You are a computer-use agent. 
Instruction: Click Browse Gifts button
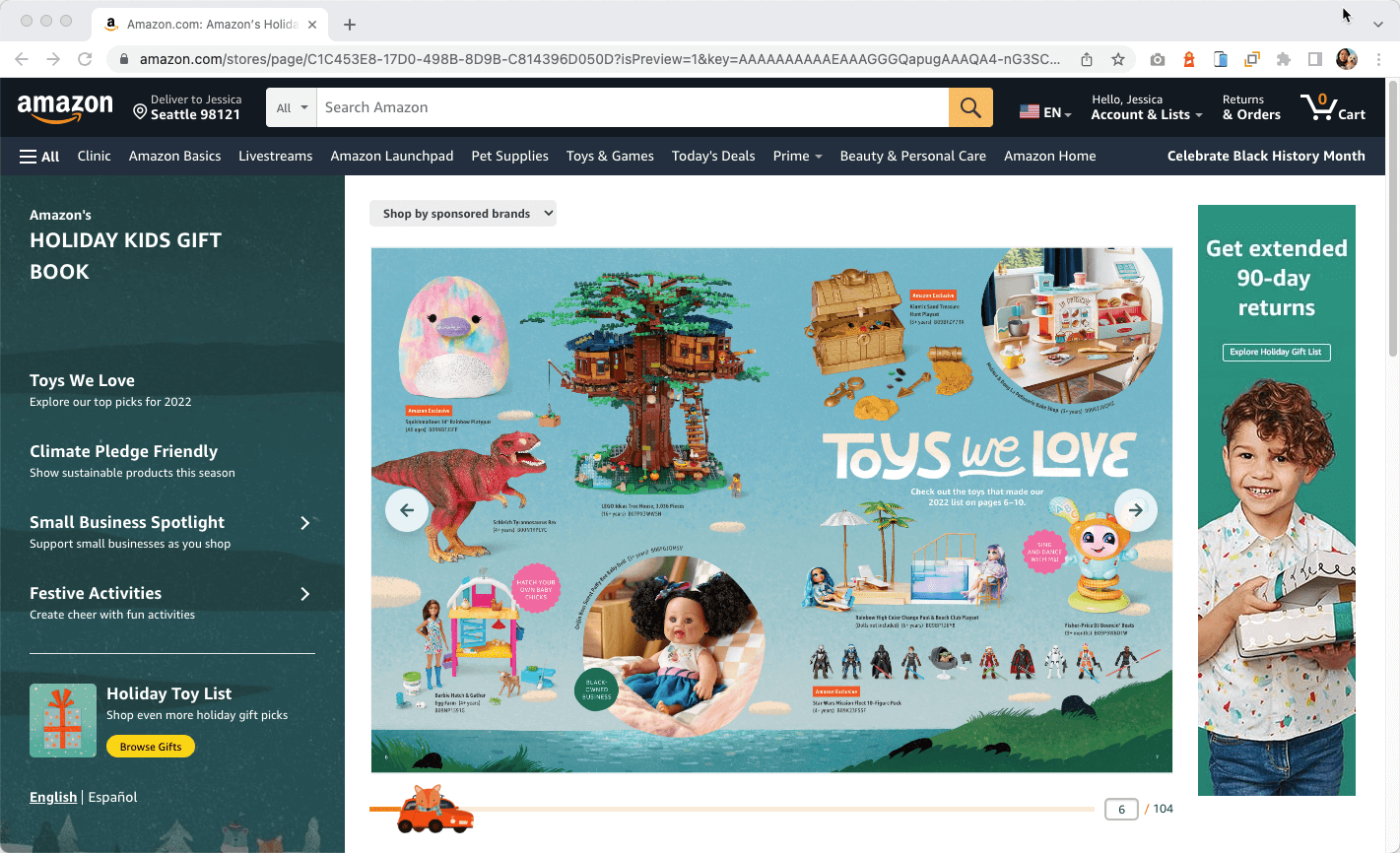click(x=151, y=747)
